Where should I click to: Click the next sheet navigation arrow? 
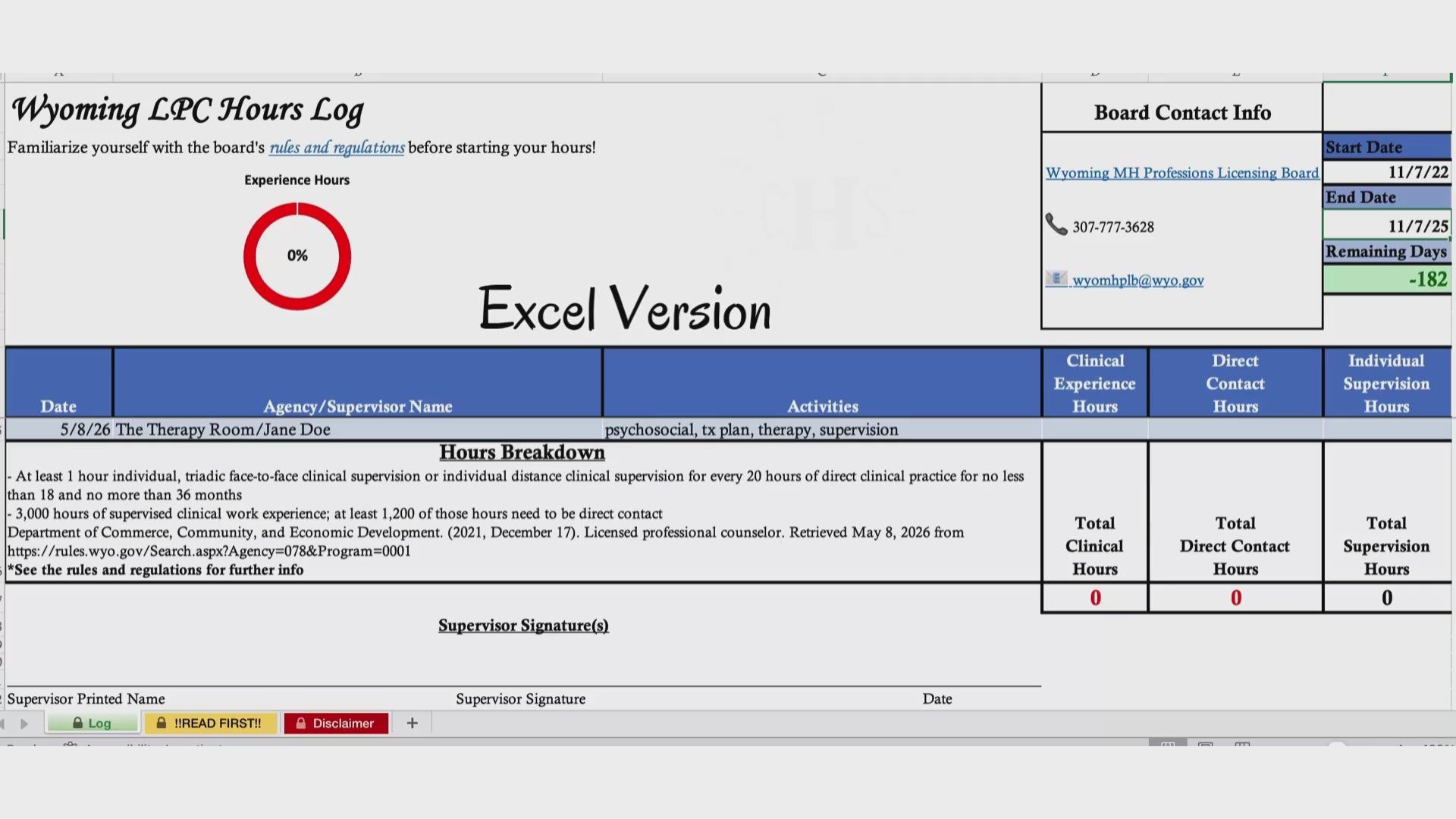point(24,723)
